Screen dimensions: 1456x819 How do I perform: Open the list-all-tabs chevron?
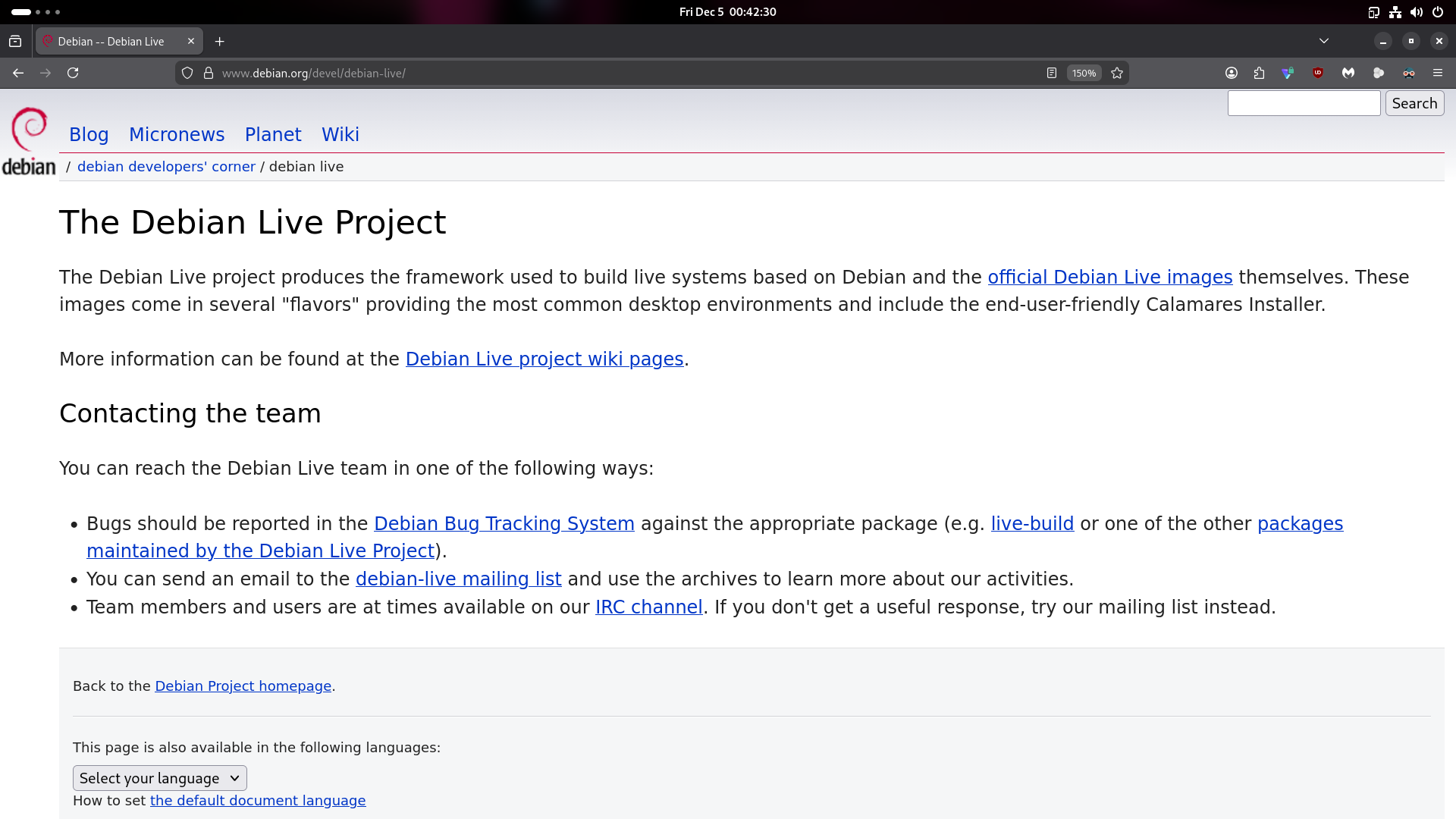click(x=1325, y=41)
